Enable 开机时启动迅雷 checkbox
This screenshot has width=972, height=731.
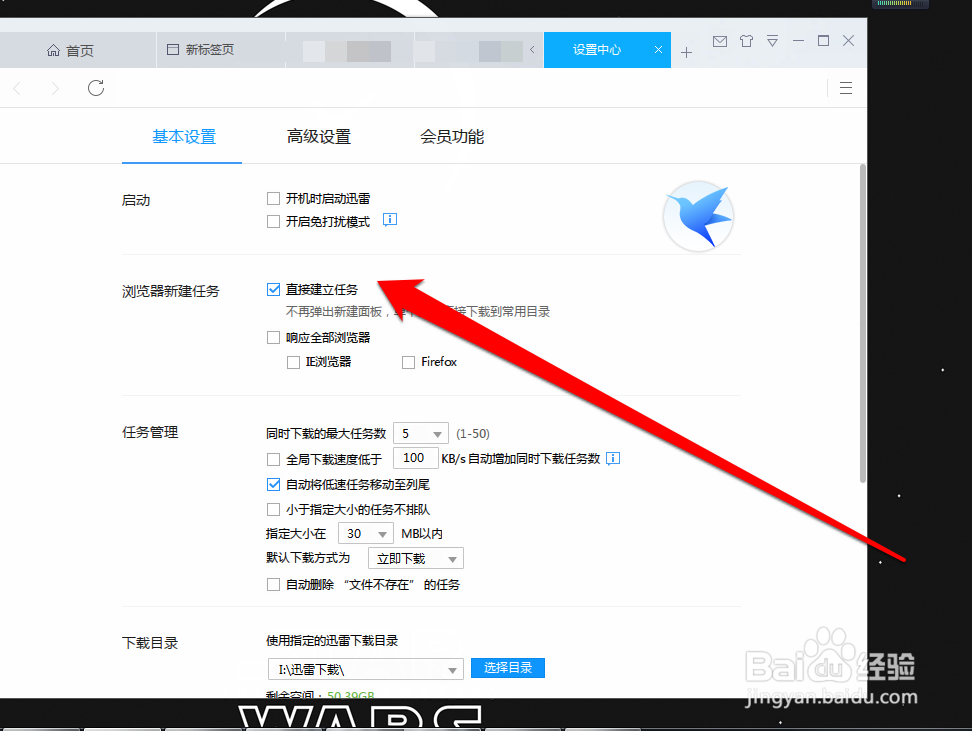[x=273, y=198]
